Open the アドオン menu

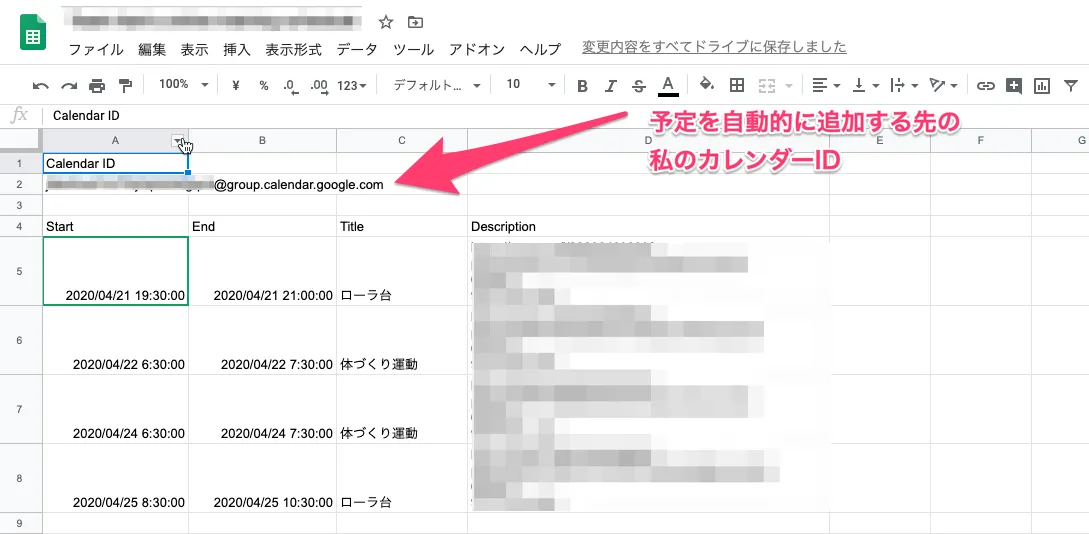476,49
